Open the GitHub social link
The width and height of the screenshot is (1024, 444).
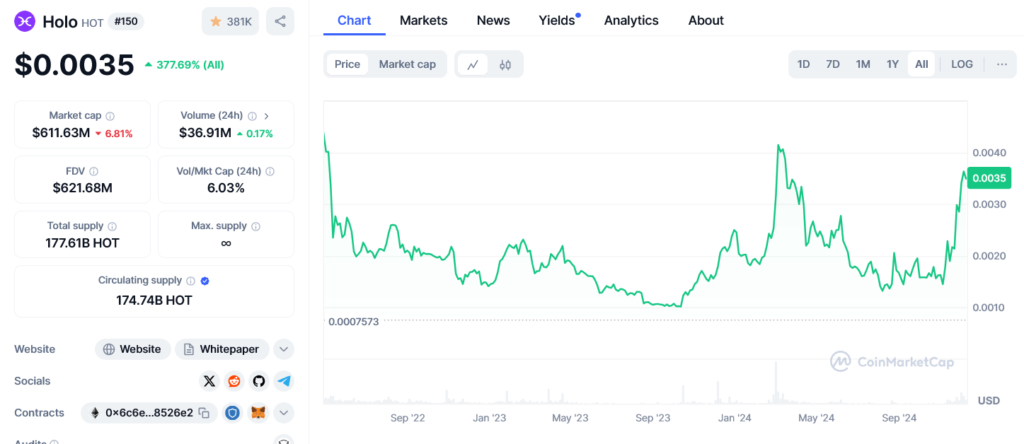tap(259, 381)
